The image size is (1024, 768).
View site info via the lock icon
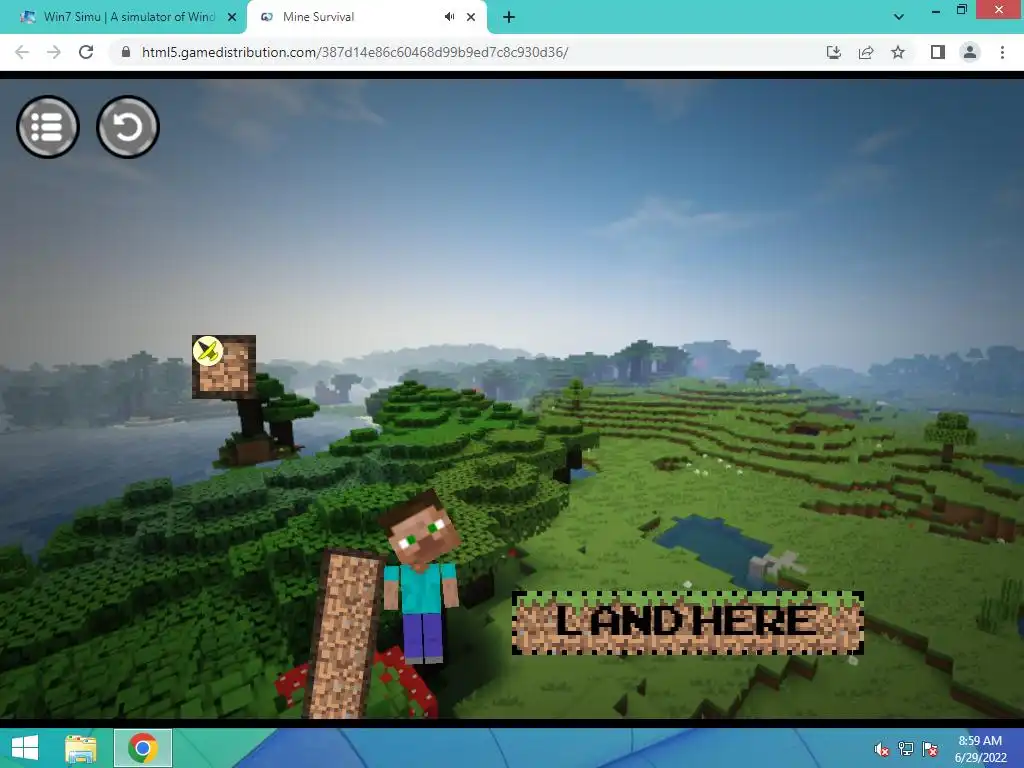click(126, 52)
